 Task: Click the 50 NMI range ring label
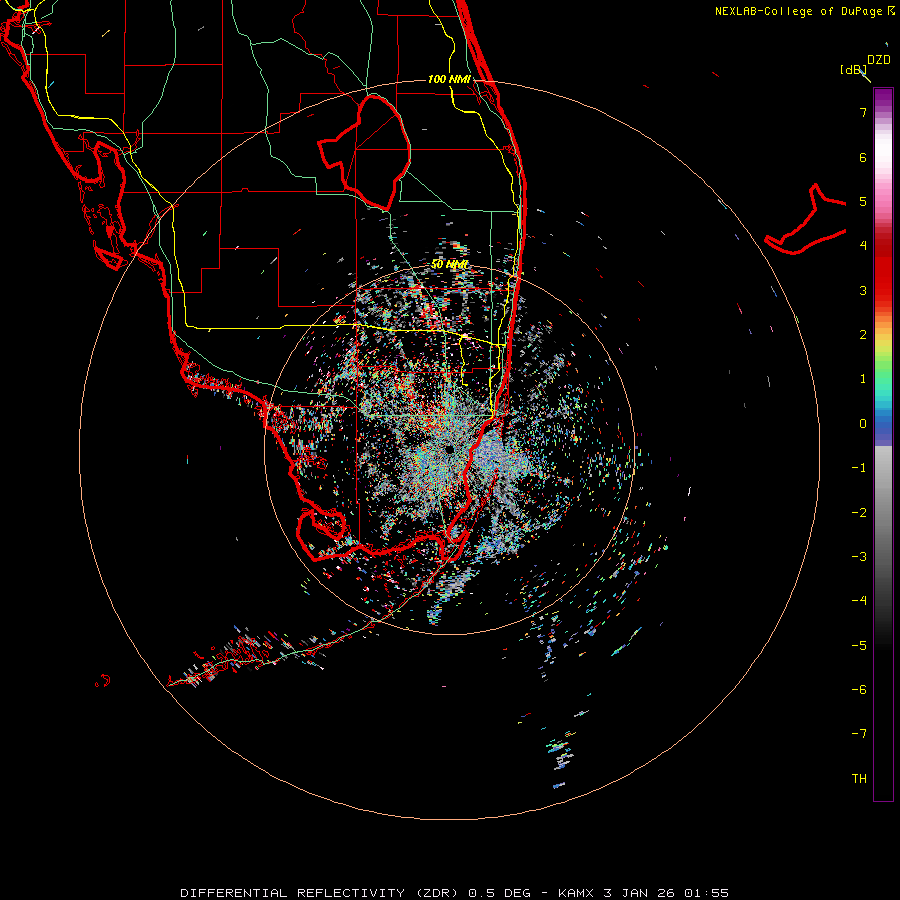point(449,265)
